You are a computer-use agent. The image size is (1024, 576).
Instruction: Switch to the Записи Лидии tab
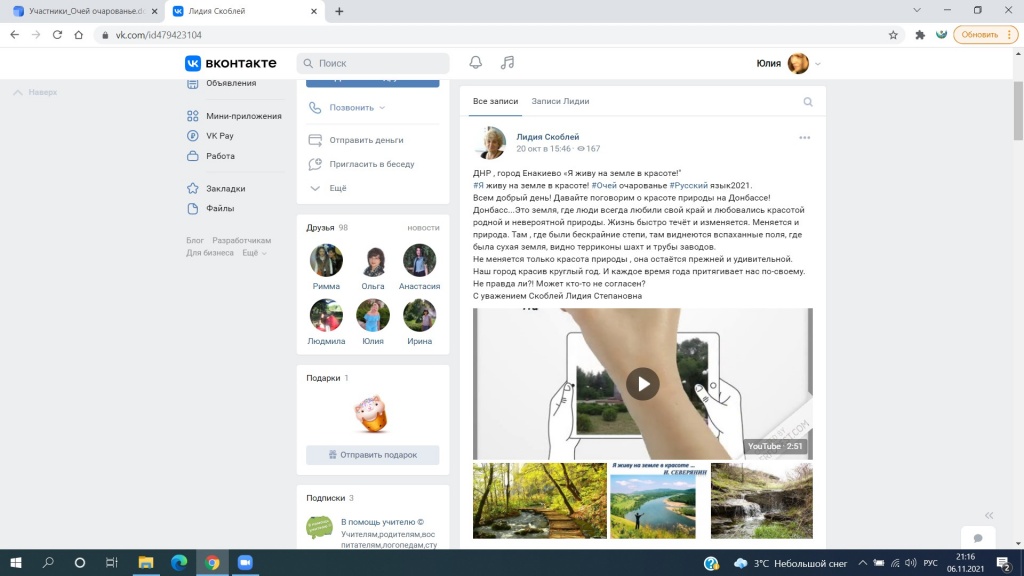coord(560,101)
